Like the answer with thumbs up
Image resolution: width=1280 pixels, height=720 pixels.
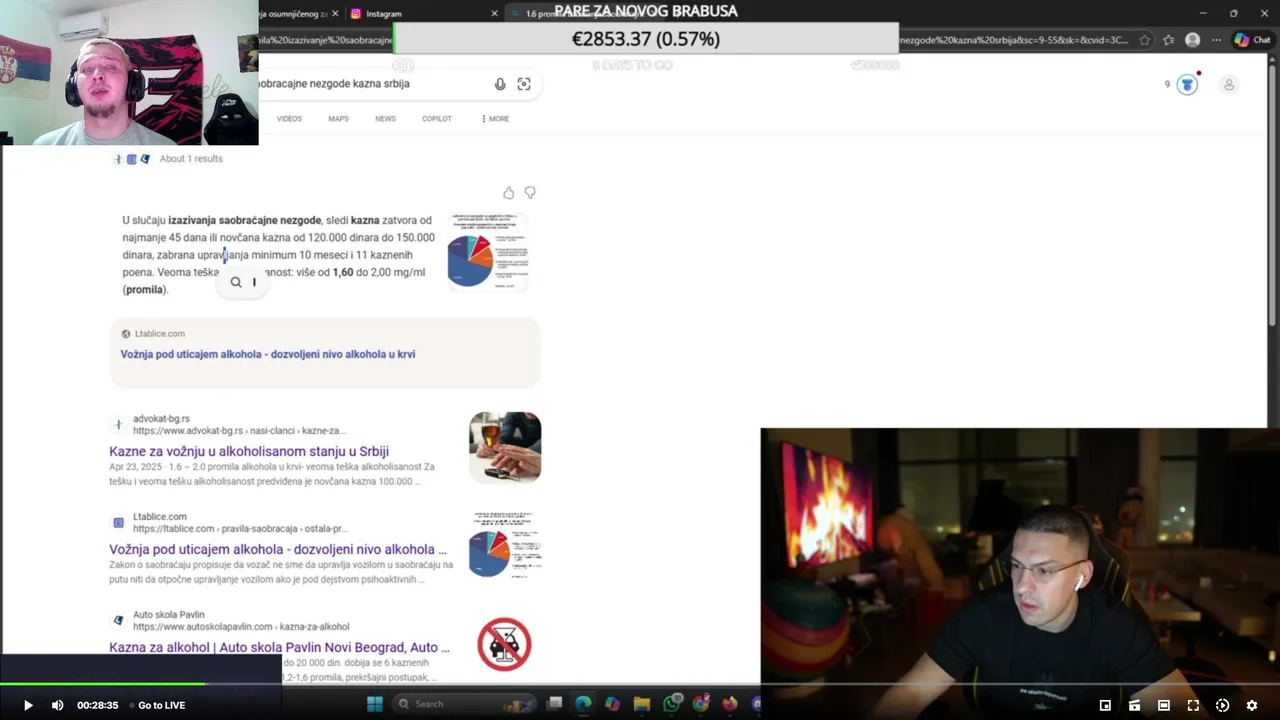click(x=508, y=192)
